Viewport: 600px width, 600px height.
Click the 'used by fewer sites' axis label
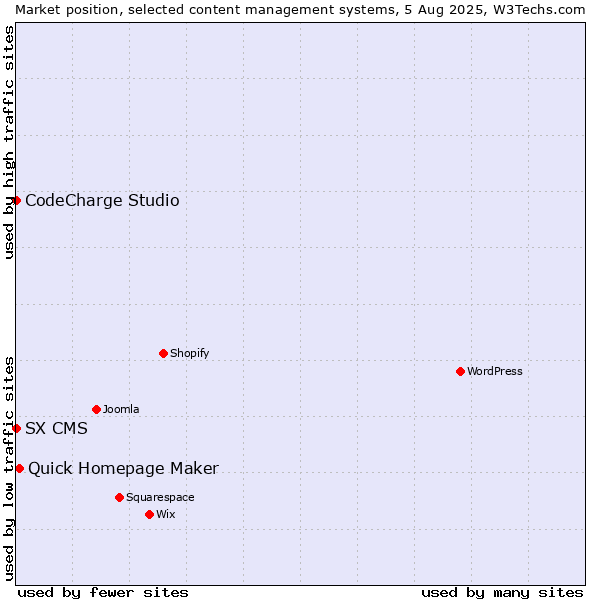tap(103, 593)
